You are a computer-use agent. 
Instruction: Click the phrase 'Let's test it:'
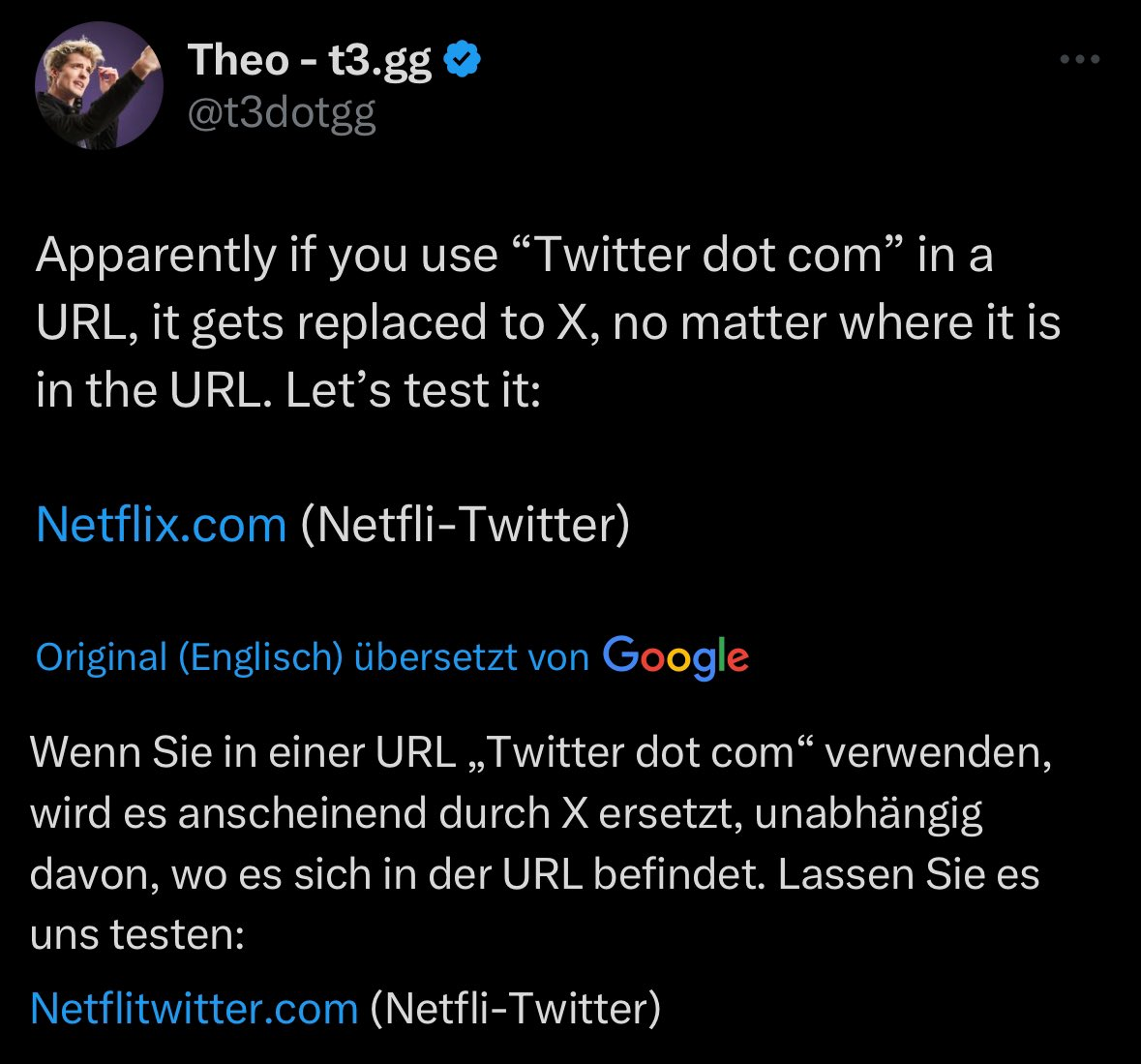[413, 390]
